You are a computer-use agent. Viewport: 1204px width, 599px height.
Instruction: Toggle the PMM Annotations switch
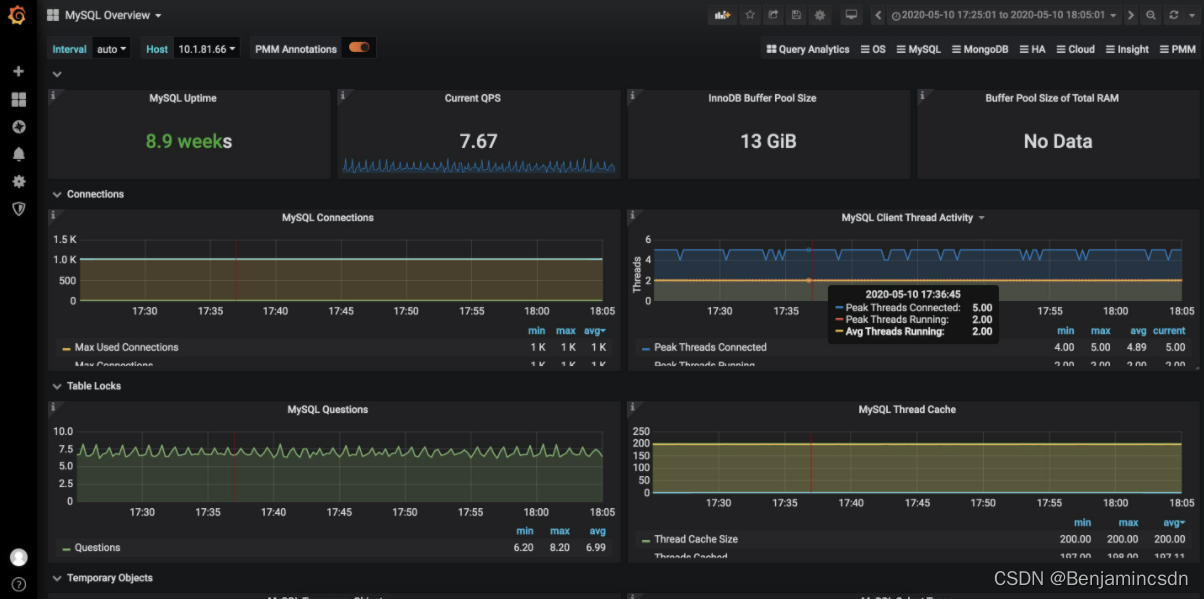click(359, 48)
